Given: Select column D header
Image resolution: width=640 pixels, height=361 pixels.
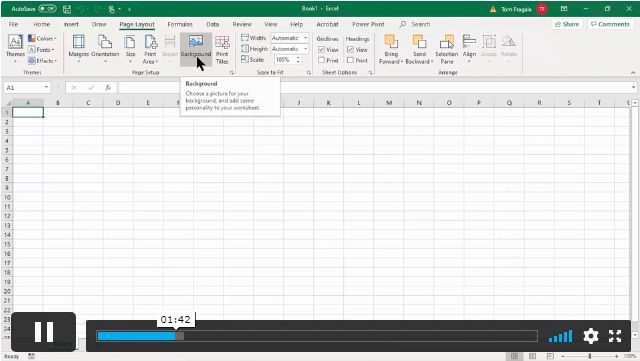Looking at the screenshot, I should [x=118, y=103].
